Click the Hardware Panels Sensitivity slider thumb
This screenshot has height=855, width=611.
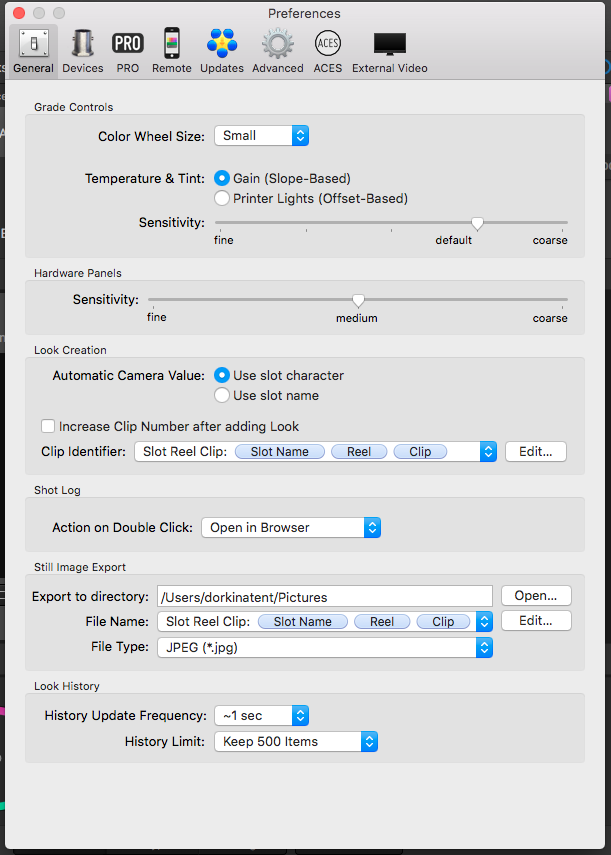click(358, 300)
